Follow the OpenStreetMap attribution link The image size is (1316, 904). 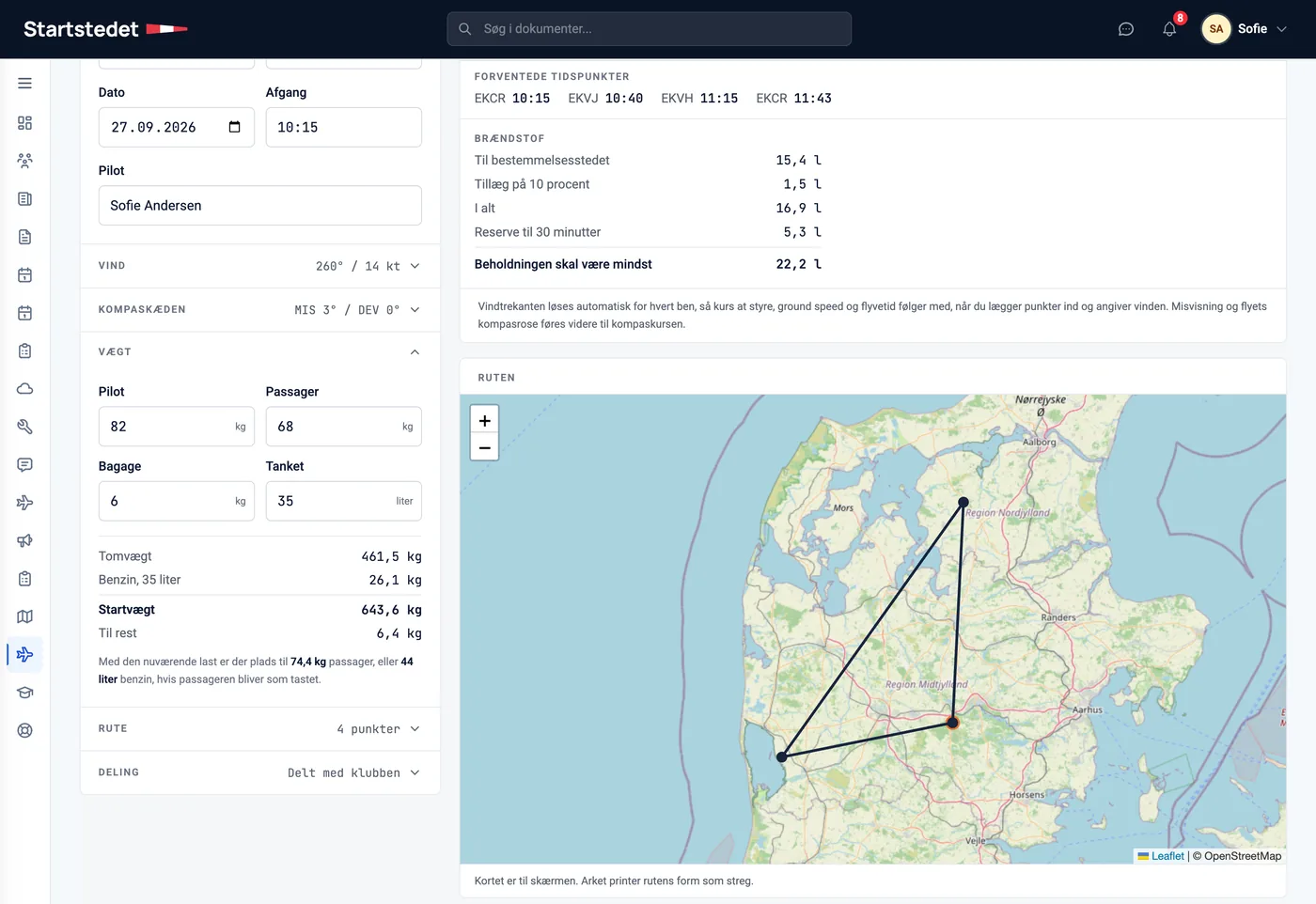click(x=1243, y=856)
